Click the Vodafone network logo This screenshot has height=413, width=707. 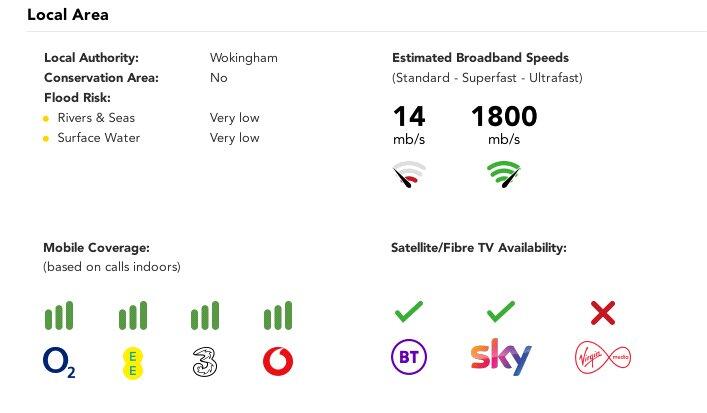[x=277, y=361]
